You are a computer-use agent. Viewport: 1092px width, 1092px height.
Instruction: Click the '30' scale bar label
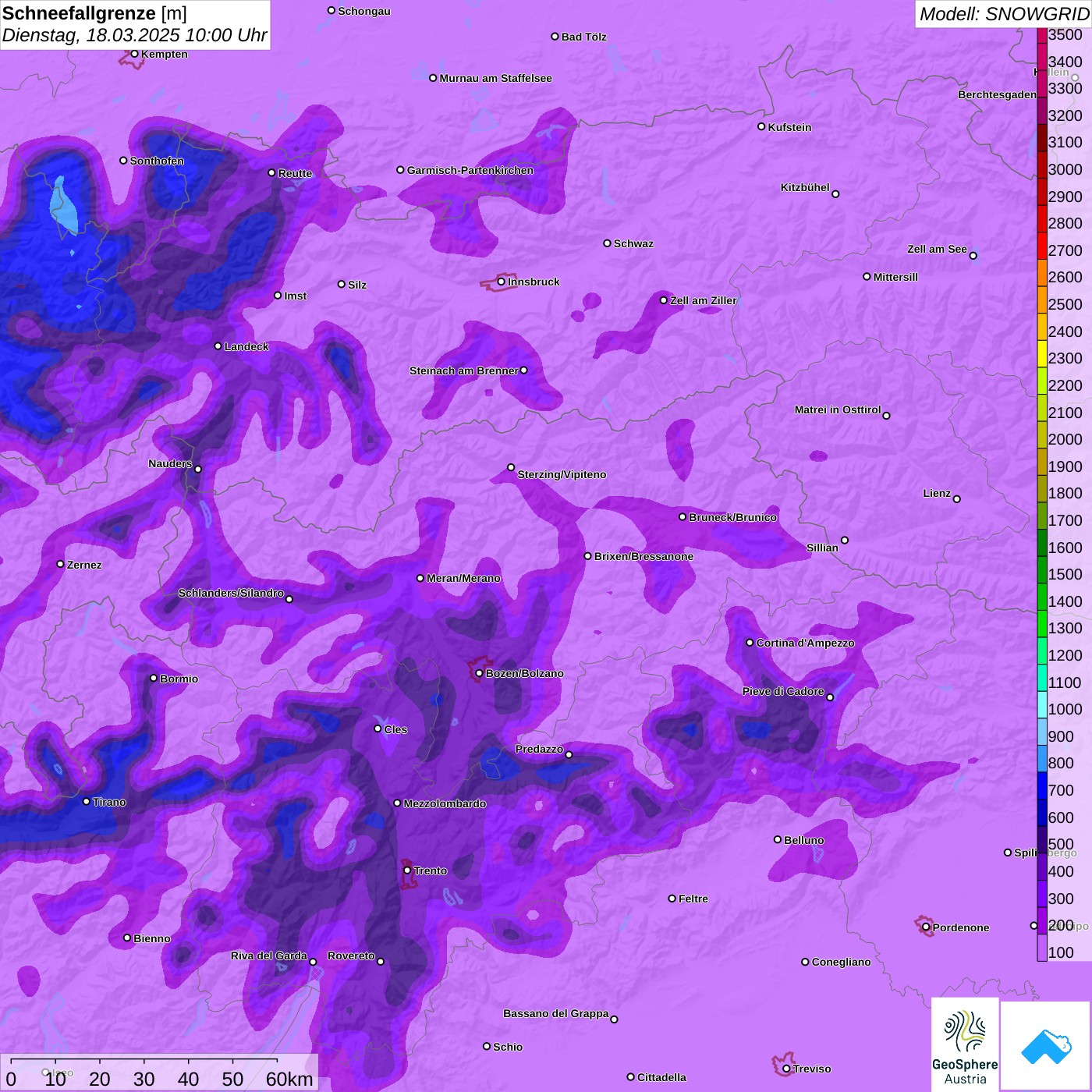click(x=144, y=1079)
